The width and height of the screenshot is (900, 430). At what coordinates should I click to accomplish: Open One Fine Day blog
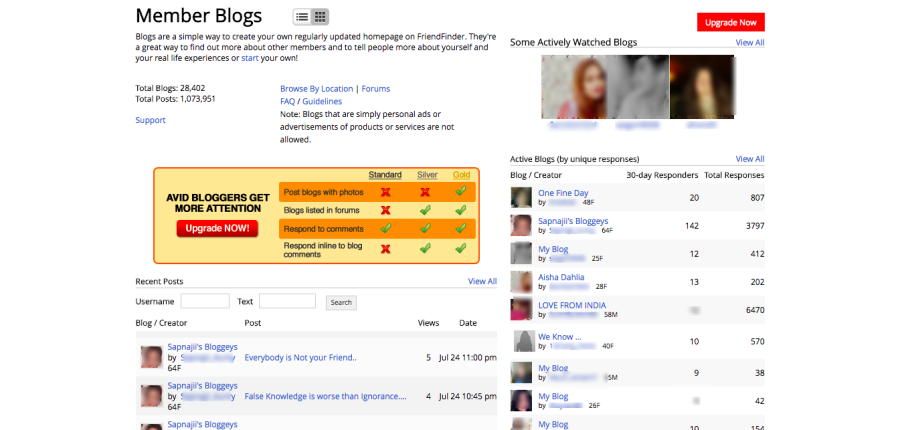click(x=563, y=193)
